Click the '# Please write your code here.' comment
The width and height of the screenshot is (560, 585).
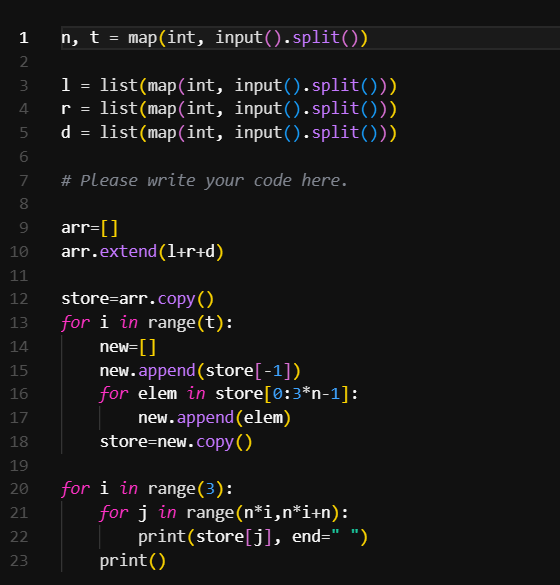[204, 181]
